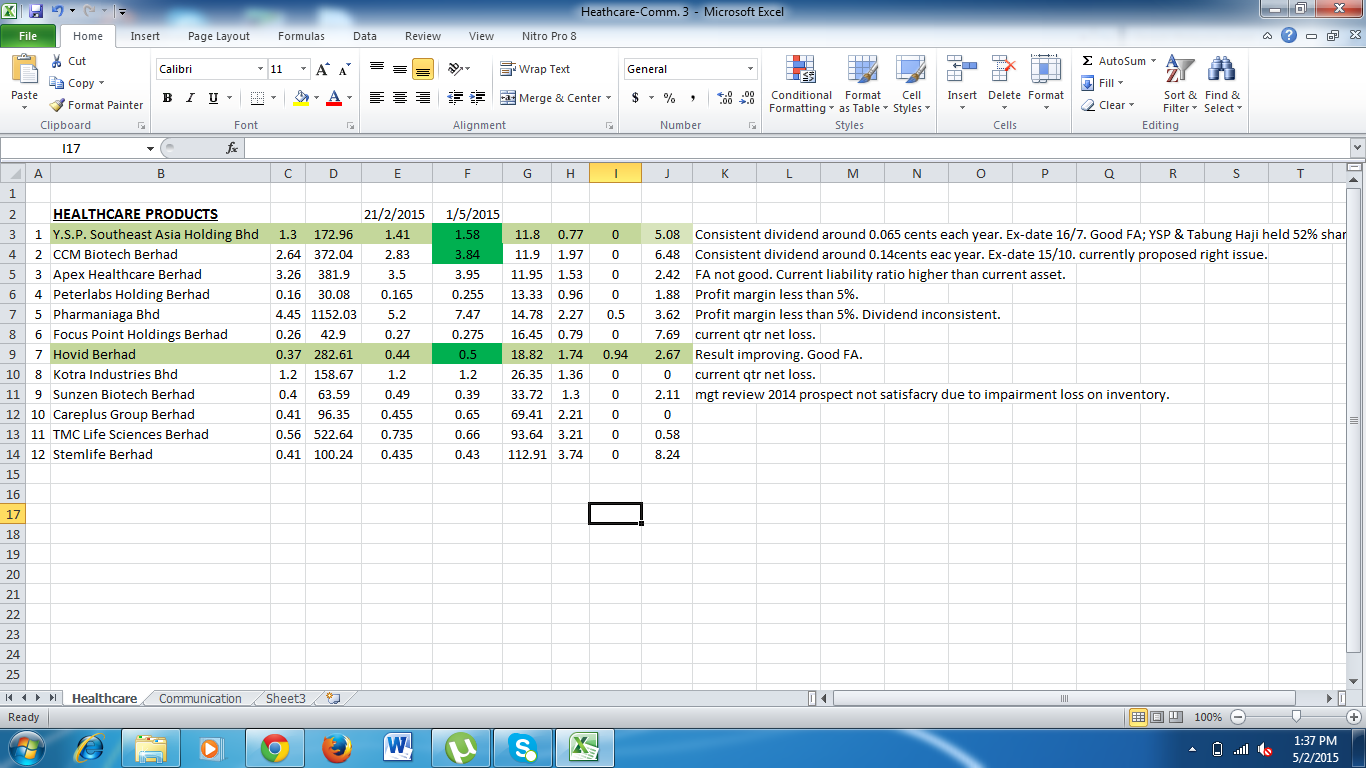Switch to the Formulas ribbon tab
This screenshot has height=768, width=1366.
301,36
